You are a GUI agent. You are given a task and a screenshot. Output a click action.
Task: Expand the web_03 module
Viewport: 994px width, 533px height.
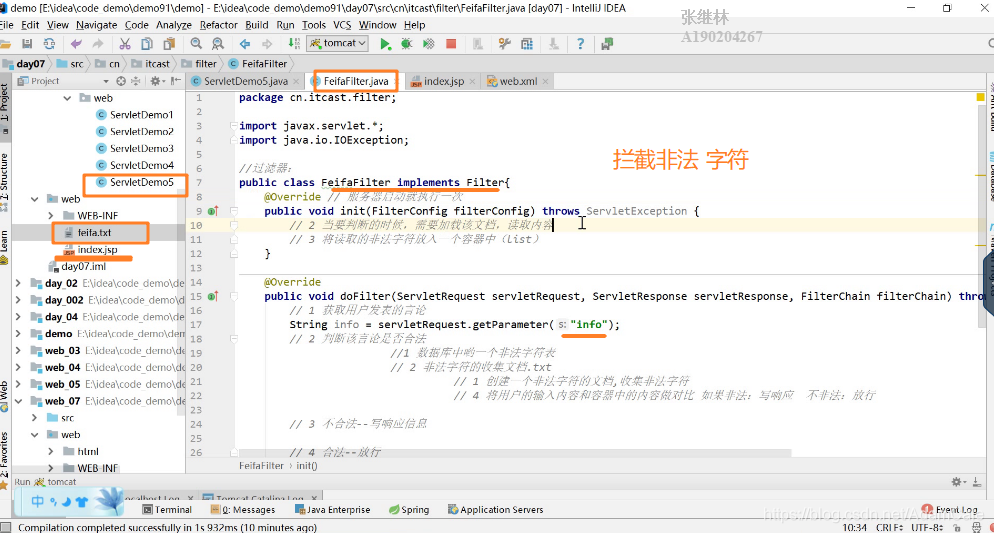[18, 350]
